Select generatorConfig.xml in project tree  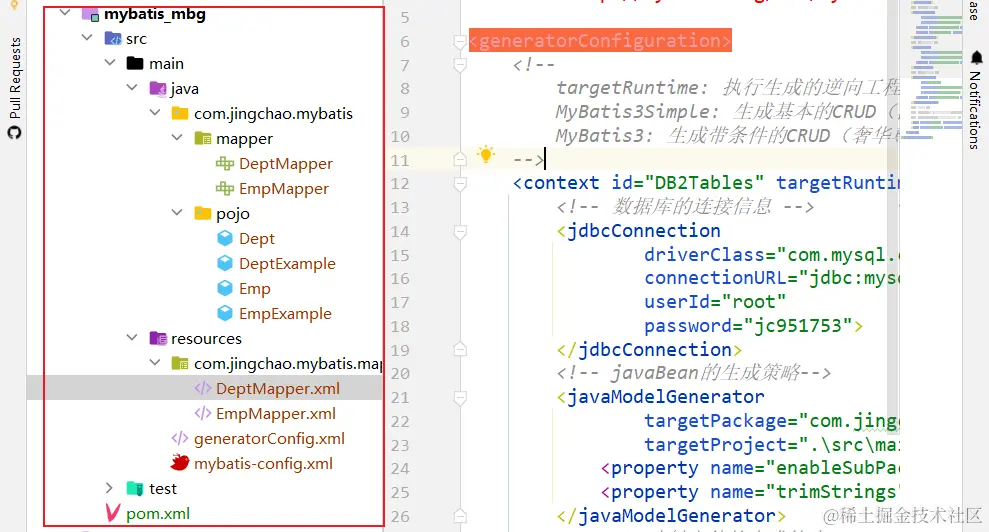pyautogui.click(x=269, y=438)
